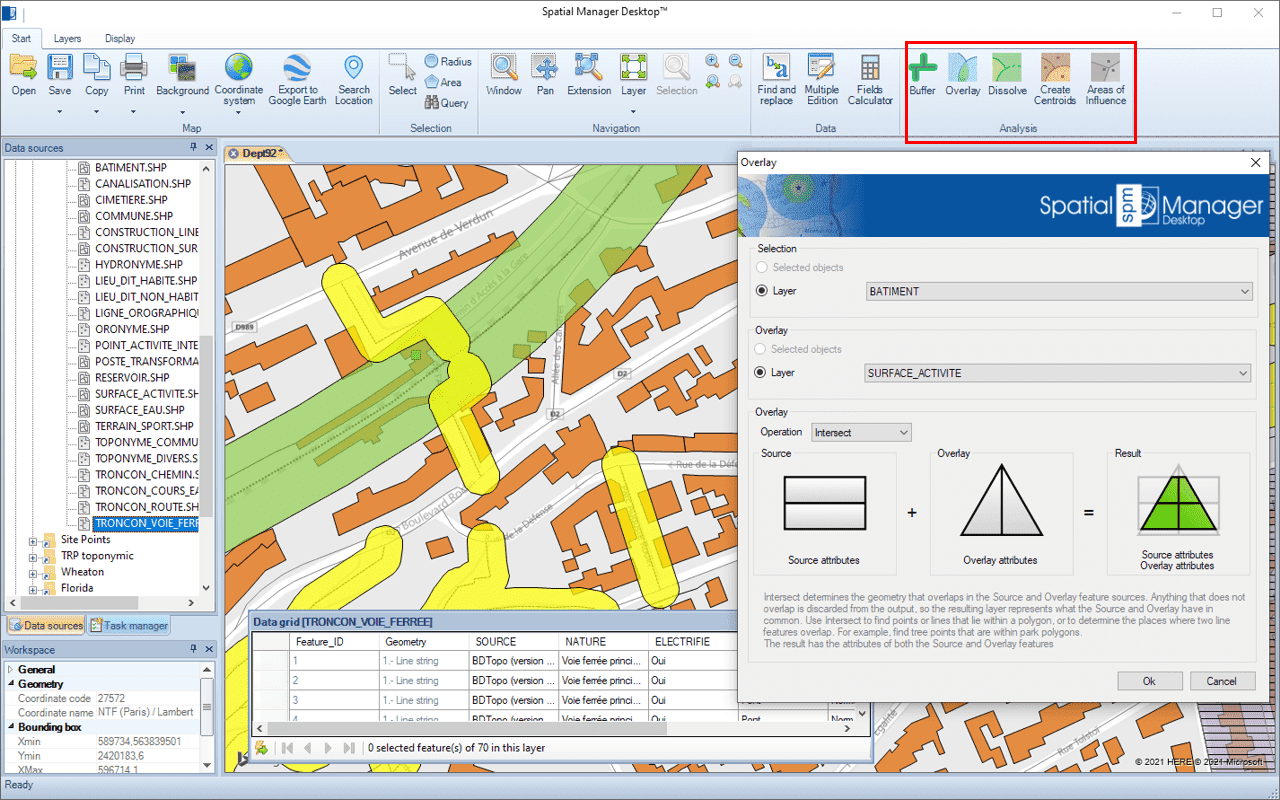Open the SURFACE_ACTIVITE overlay layer dropdown
The image size is (1280, 800).
pos(1058,373)
